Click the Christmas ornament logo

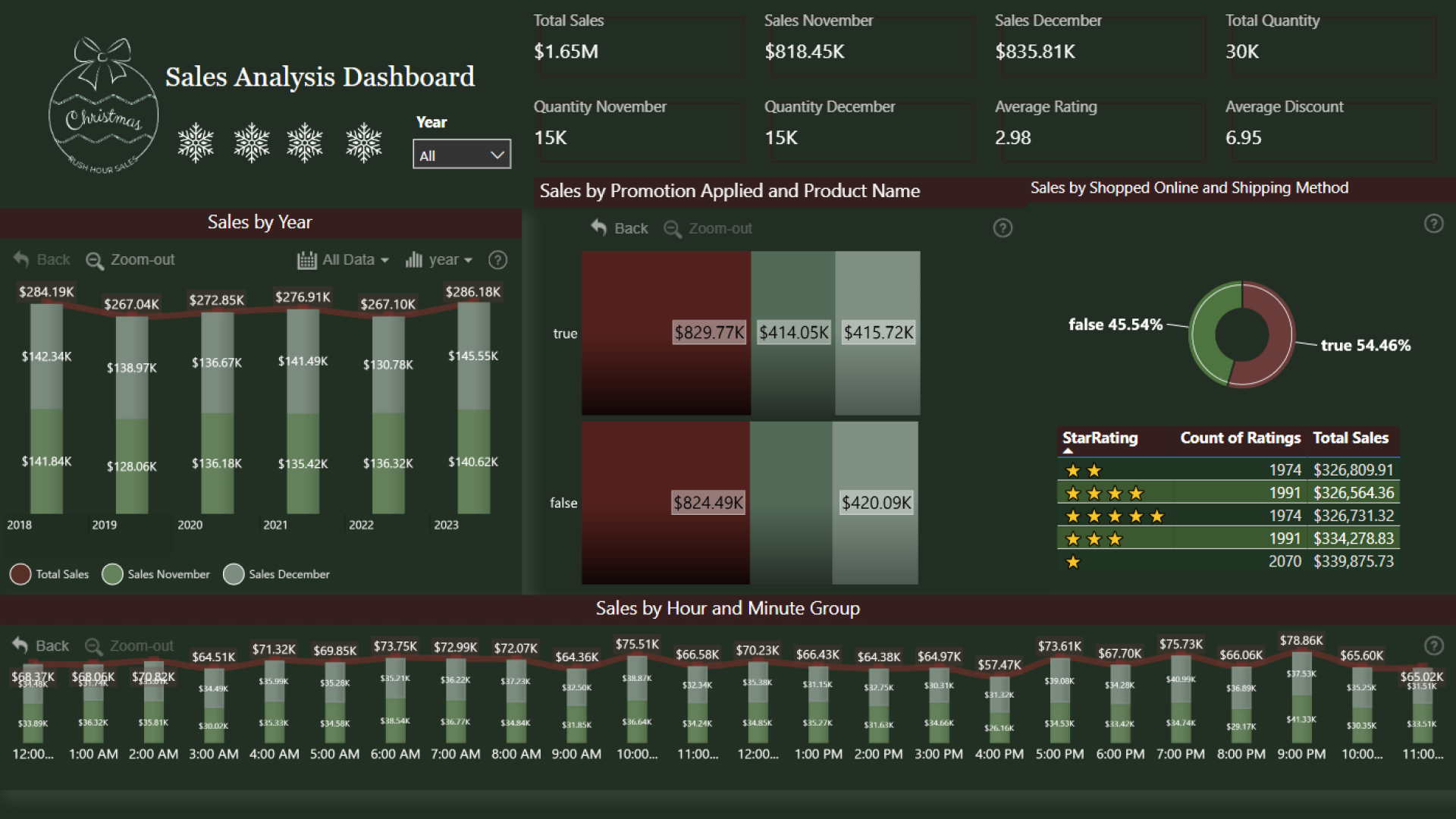(x=104, y=105)
